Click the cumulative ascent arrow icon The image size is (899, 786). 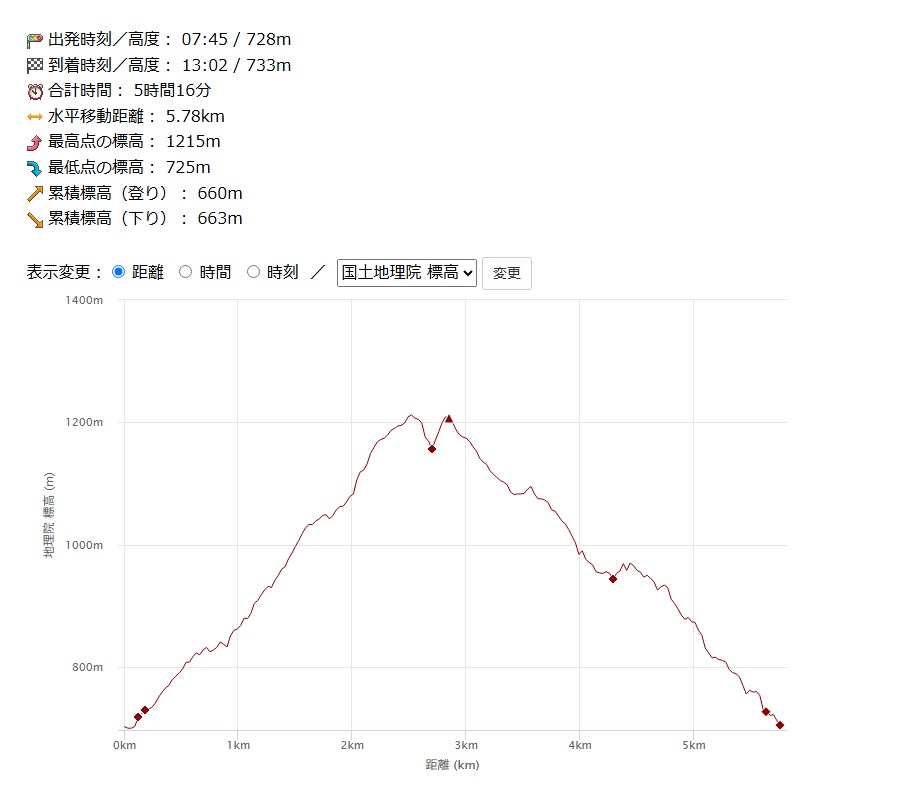pyautogui.click(x=35, y=193)
